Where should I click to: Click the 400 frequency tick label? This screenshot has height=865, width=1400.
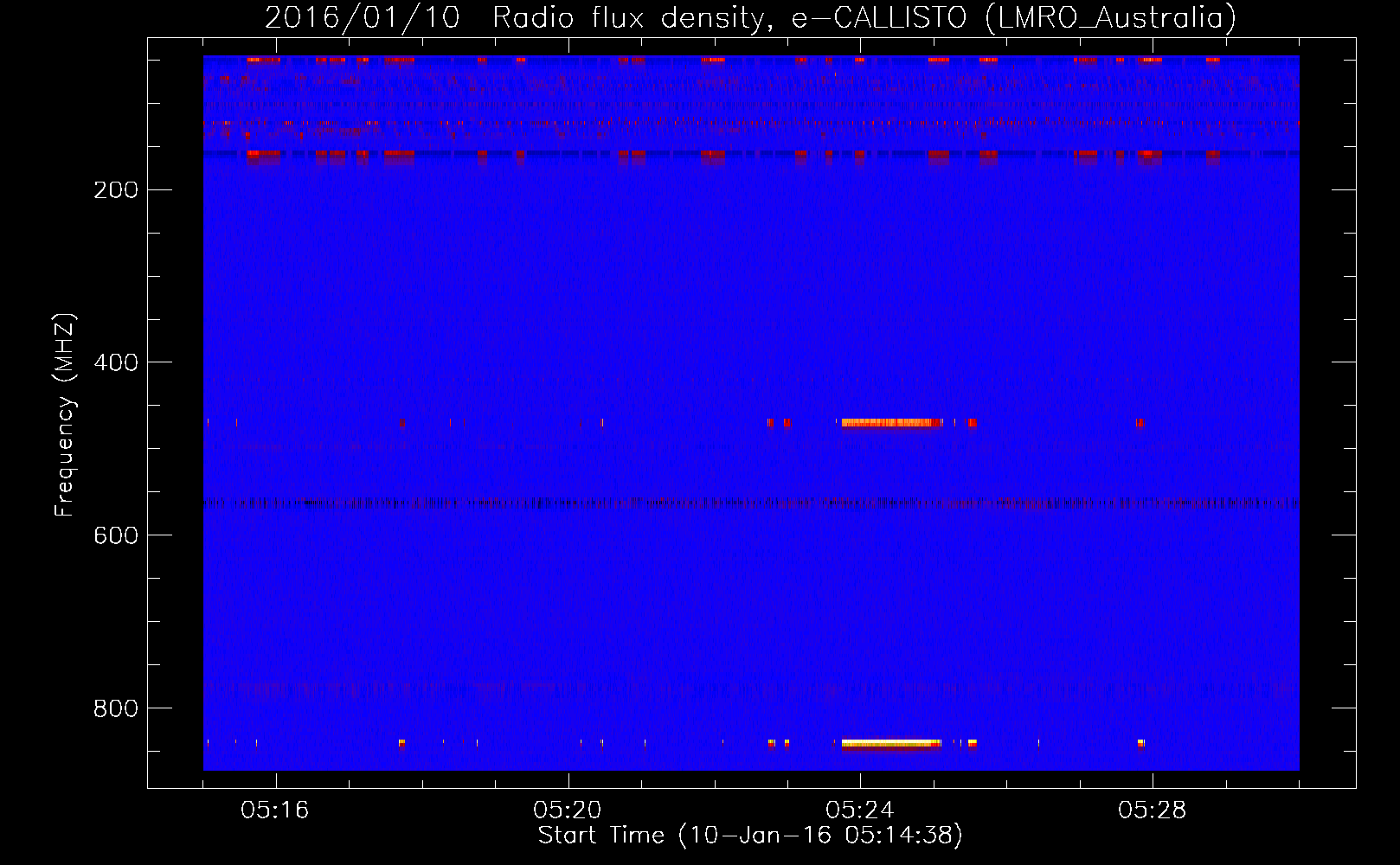click(x=116, y=362)
